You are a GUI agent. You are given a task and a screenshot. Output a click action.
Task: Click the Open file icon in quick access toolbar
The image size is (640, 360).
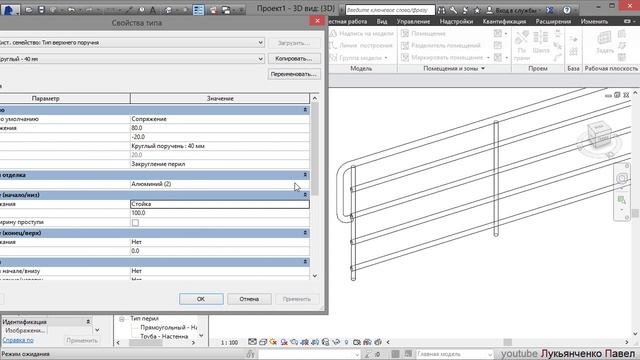29,10
